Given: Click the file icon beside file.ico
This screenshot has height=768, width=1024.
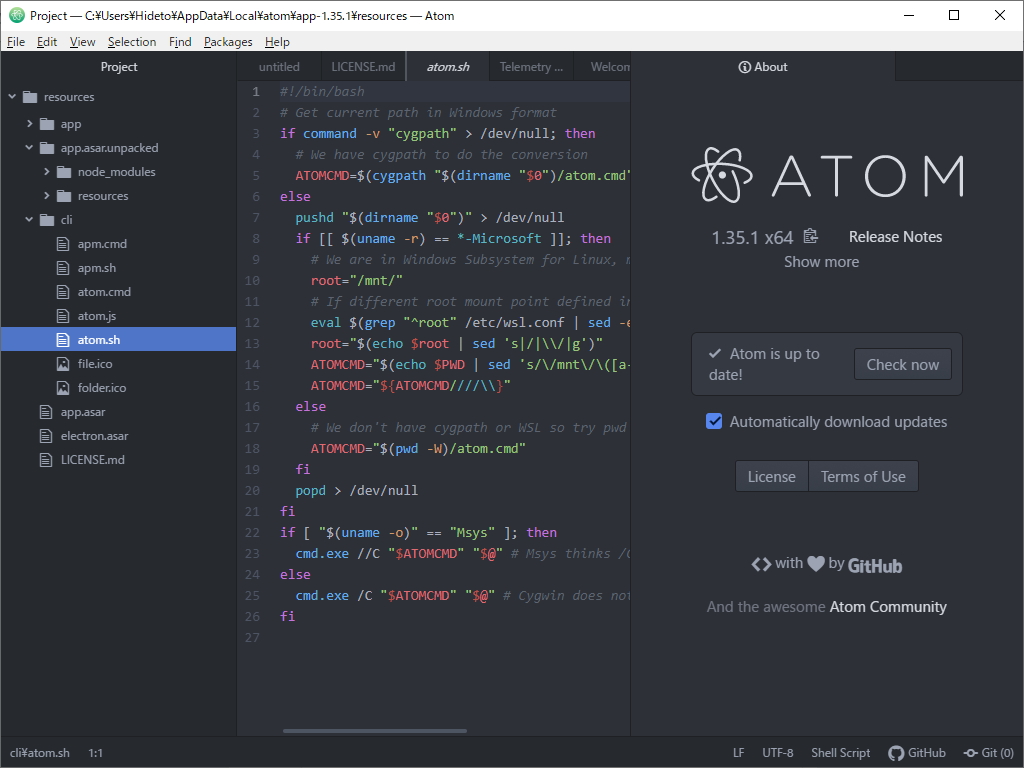Looking at the screenshot, I should click(x=64, y=363).
